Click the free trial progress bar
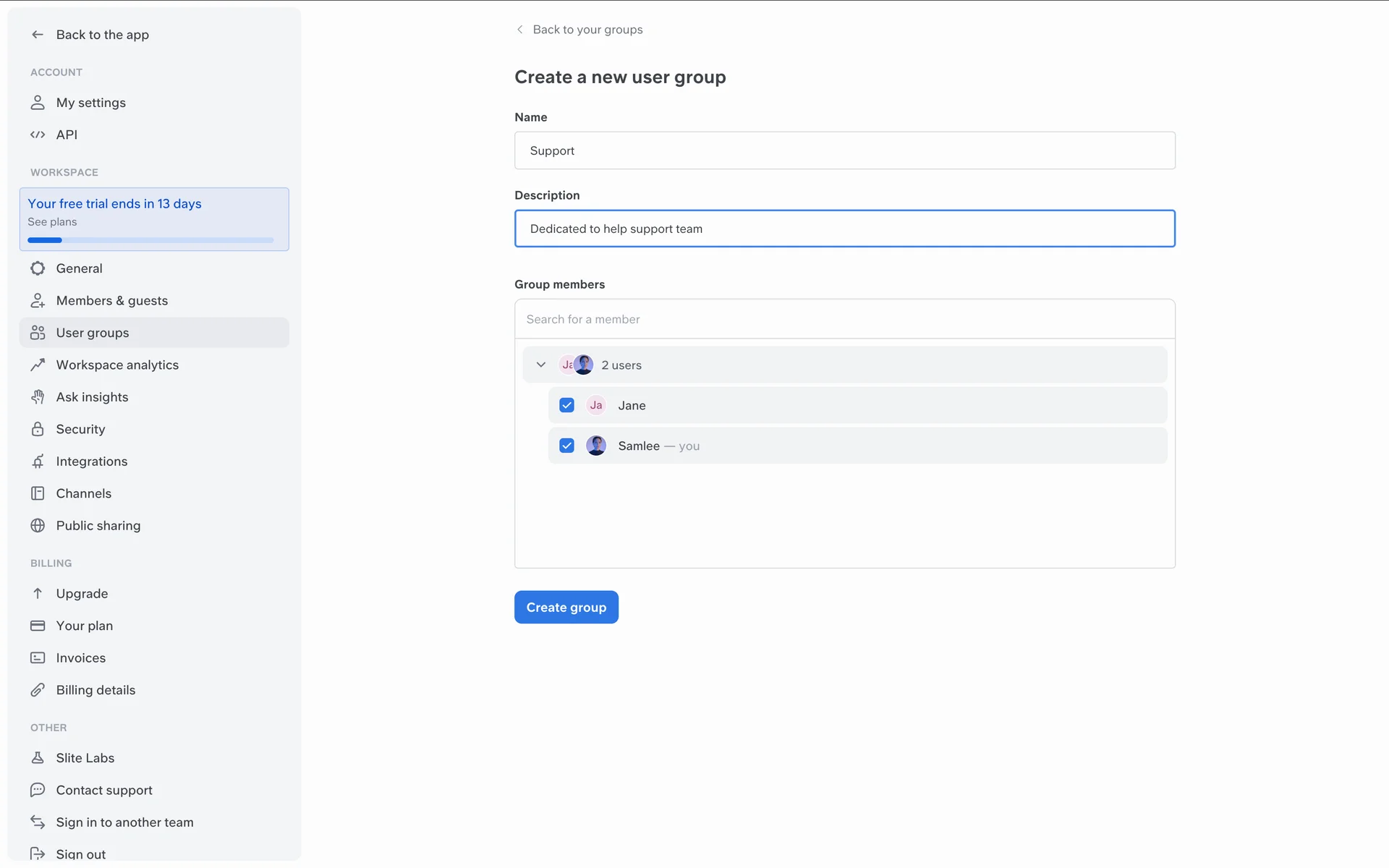This screenshot has width=1389, height=868. tap(150, 240)
